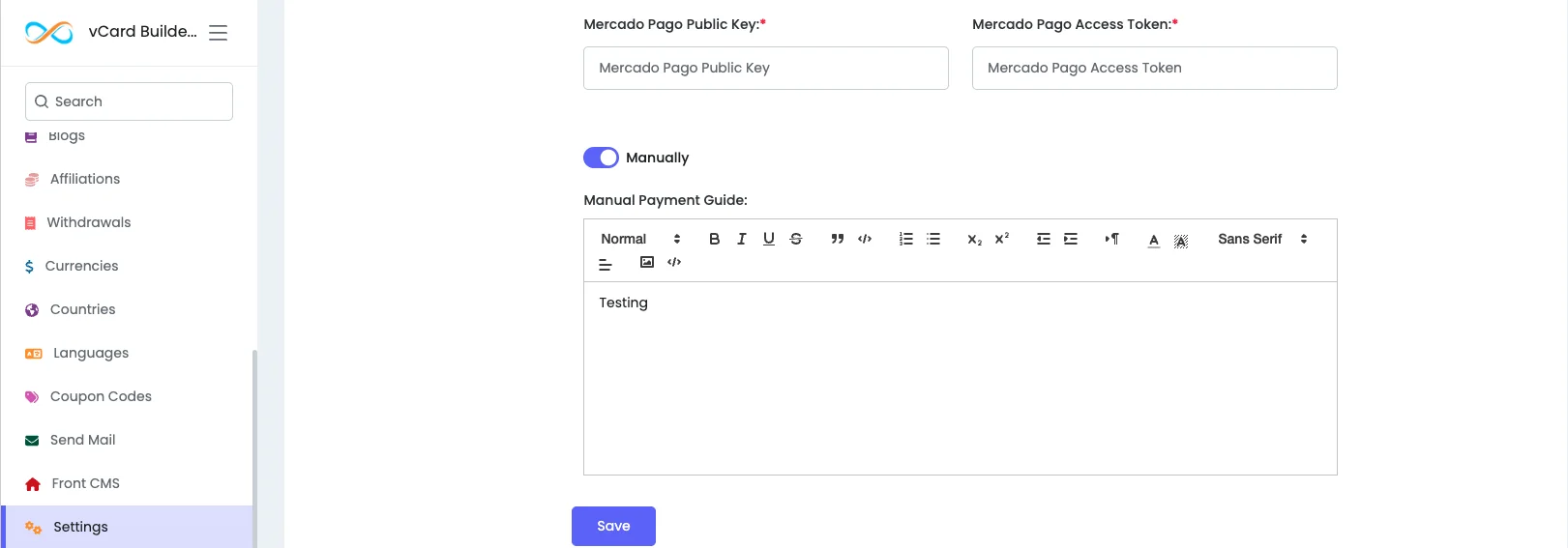The height and width of the screenshot is (548, 1568).
Task: Apply italic formatting in the editor
Action: point(741,239)
